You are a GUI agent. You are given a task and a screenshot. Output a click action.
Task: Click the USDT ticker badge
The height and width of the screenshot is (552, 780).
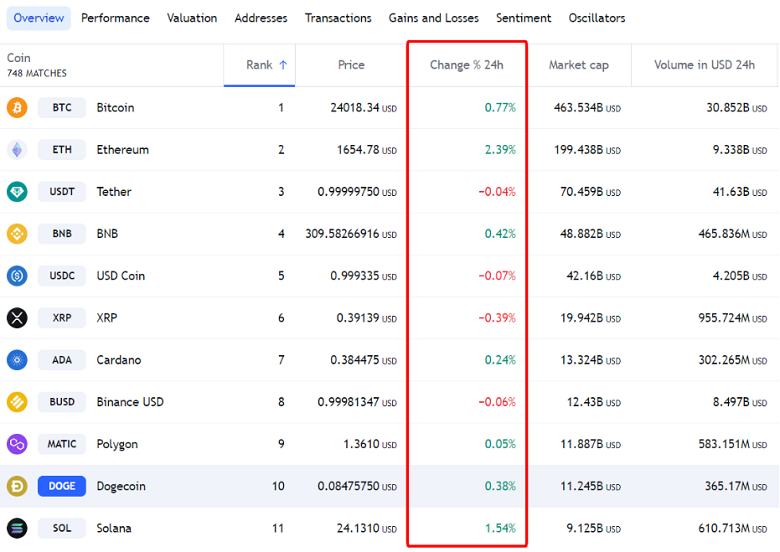pos(62,191)
